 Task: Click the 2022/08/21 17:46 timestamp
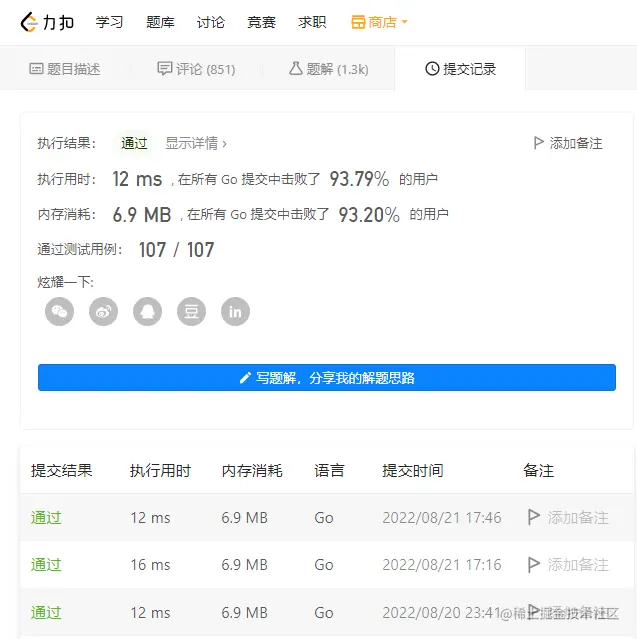tap(442, 518)
